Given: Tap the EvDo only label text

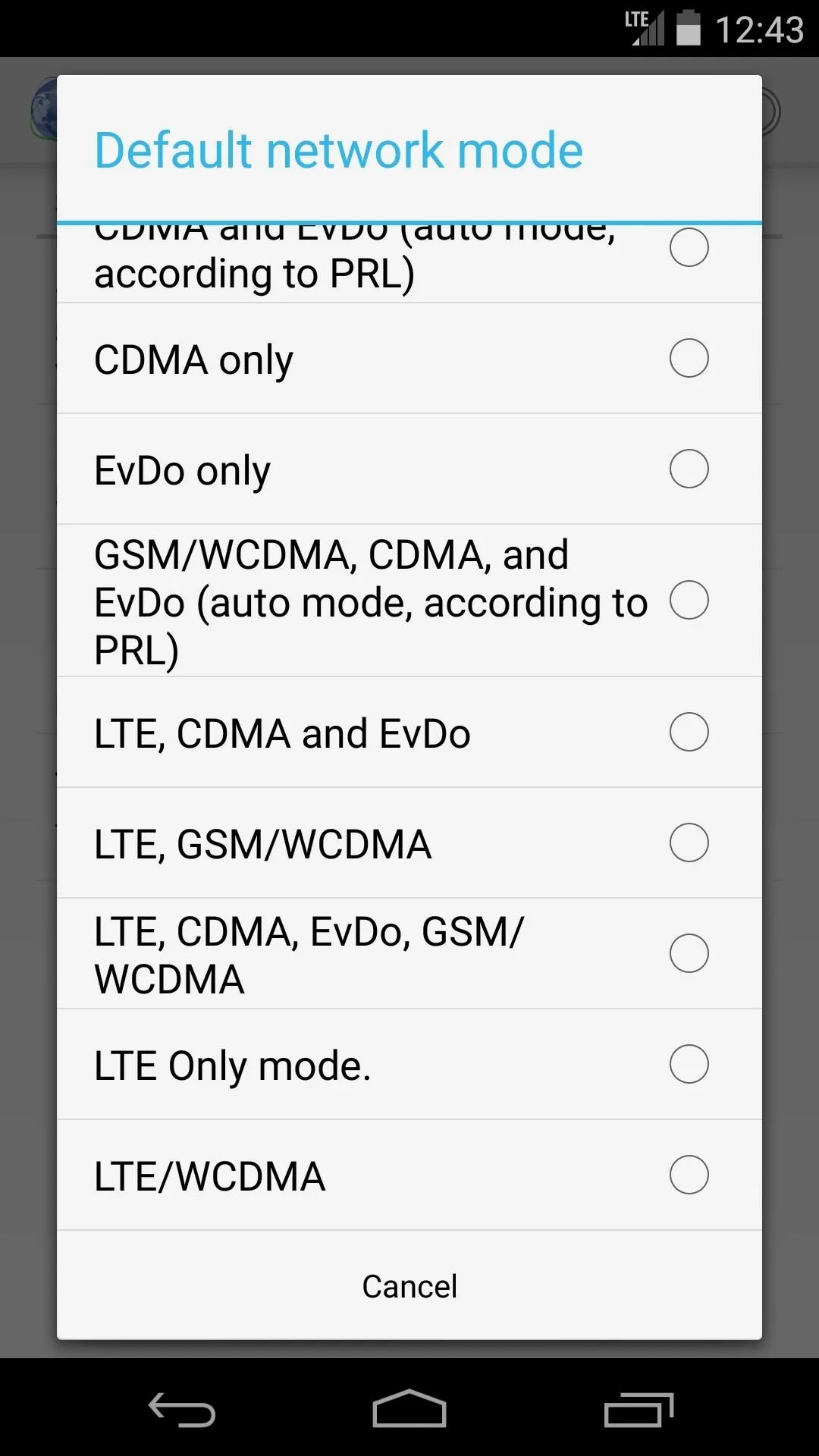Looking at the screenshot, I should (x=183, y=471).
